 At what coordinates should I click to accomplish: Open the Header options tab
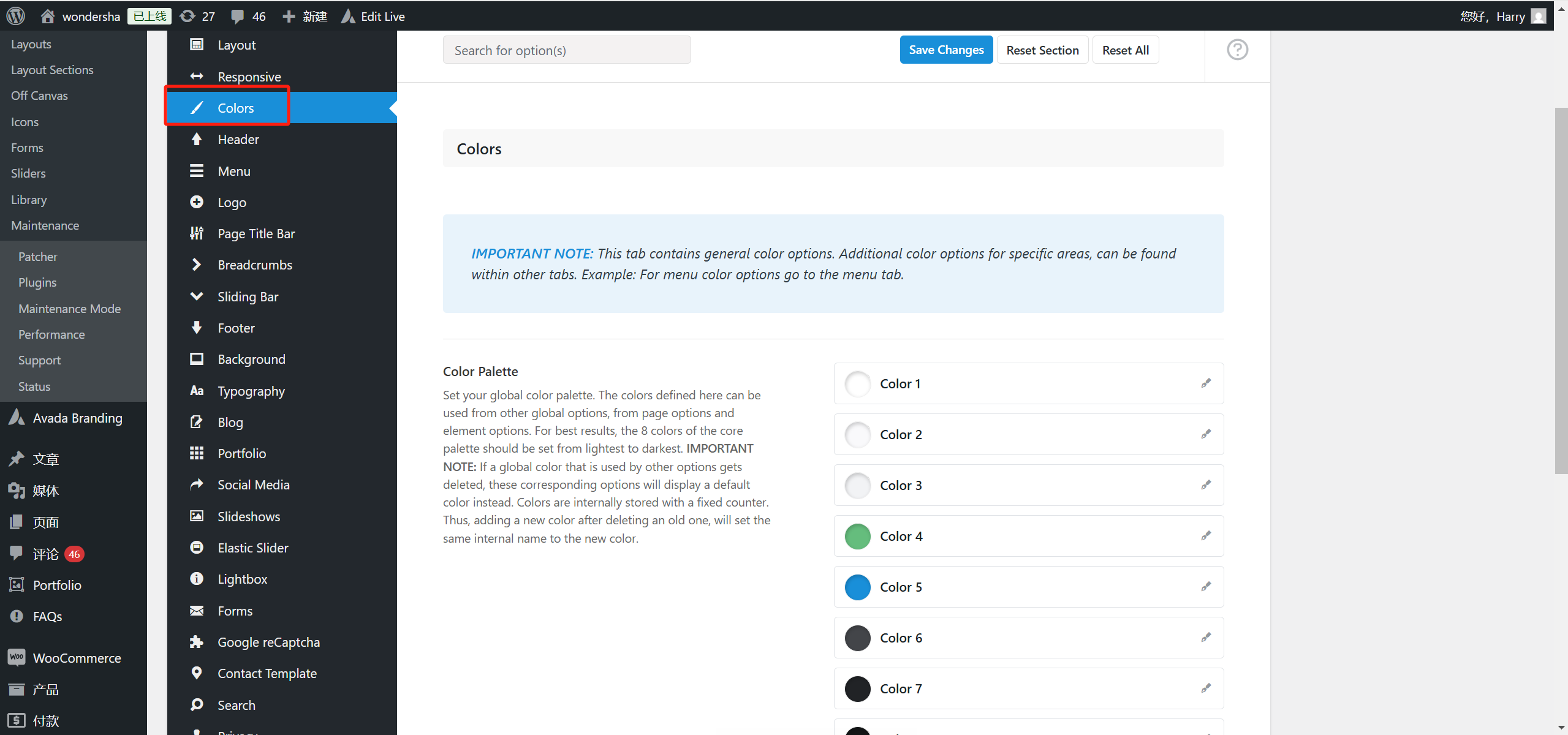[x=238, y=139]
